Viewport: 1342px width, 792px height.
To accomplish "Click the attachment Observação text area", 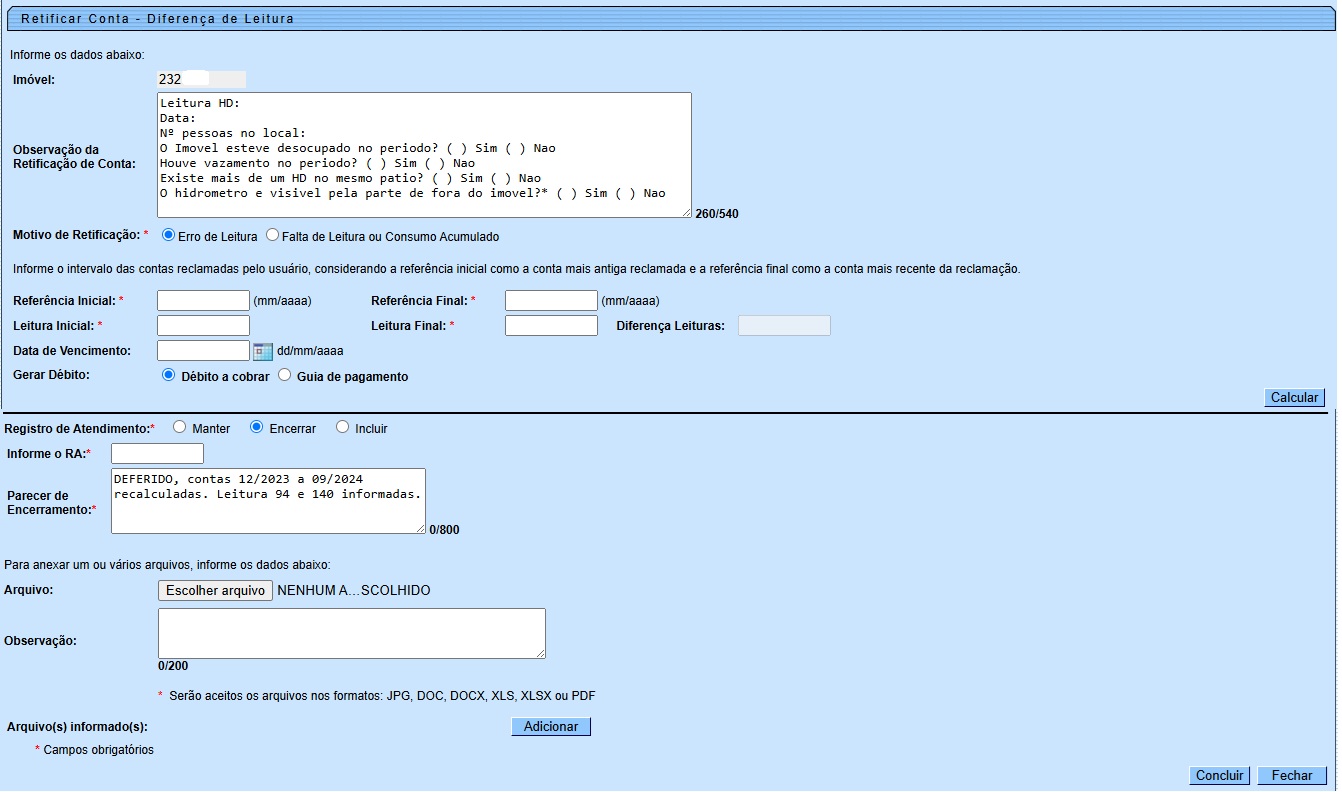I will pyautogui.click(x=351, y=633).
